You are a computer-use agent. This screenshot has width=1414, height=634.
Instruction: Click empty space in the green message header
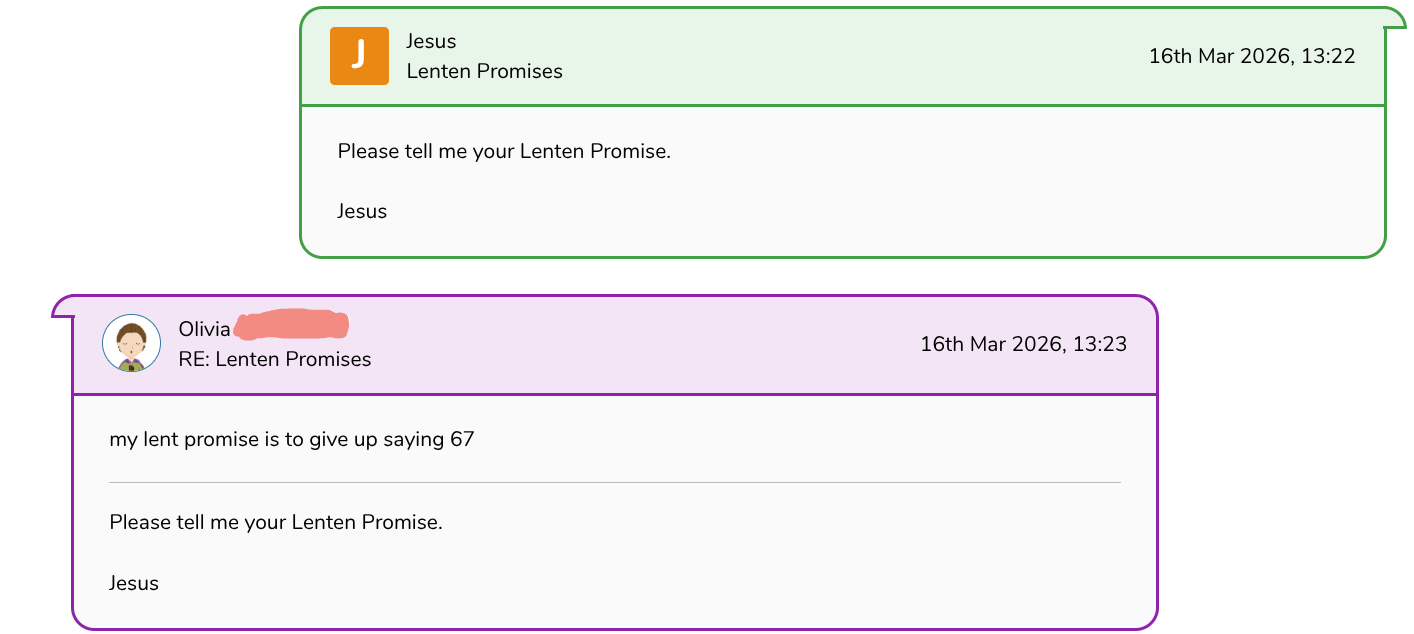[x=850, y=56]
